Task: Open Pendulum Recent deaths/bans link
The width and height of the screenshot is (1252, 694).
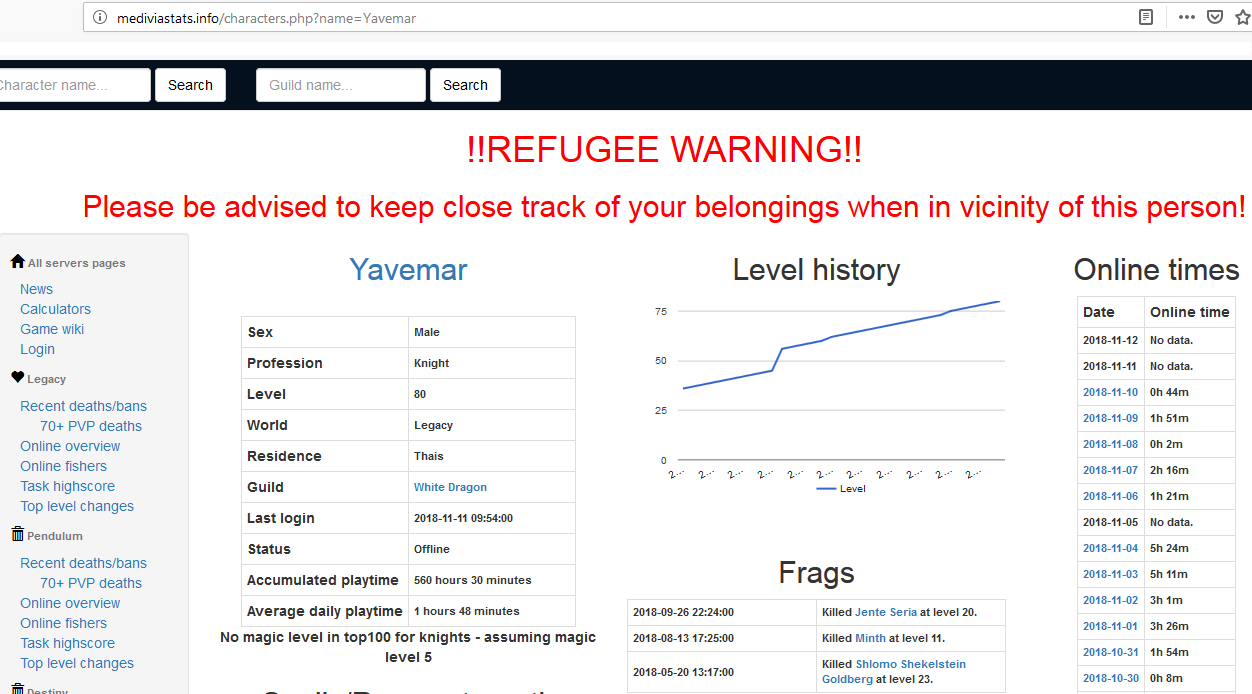Action: pyautogui.click(x=83, y=563)
